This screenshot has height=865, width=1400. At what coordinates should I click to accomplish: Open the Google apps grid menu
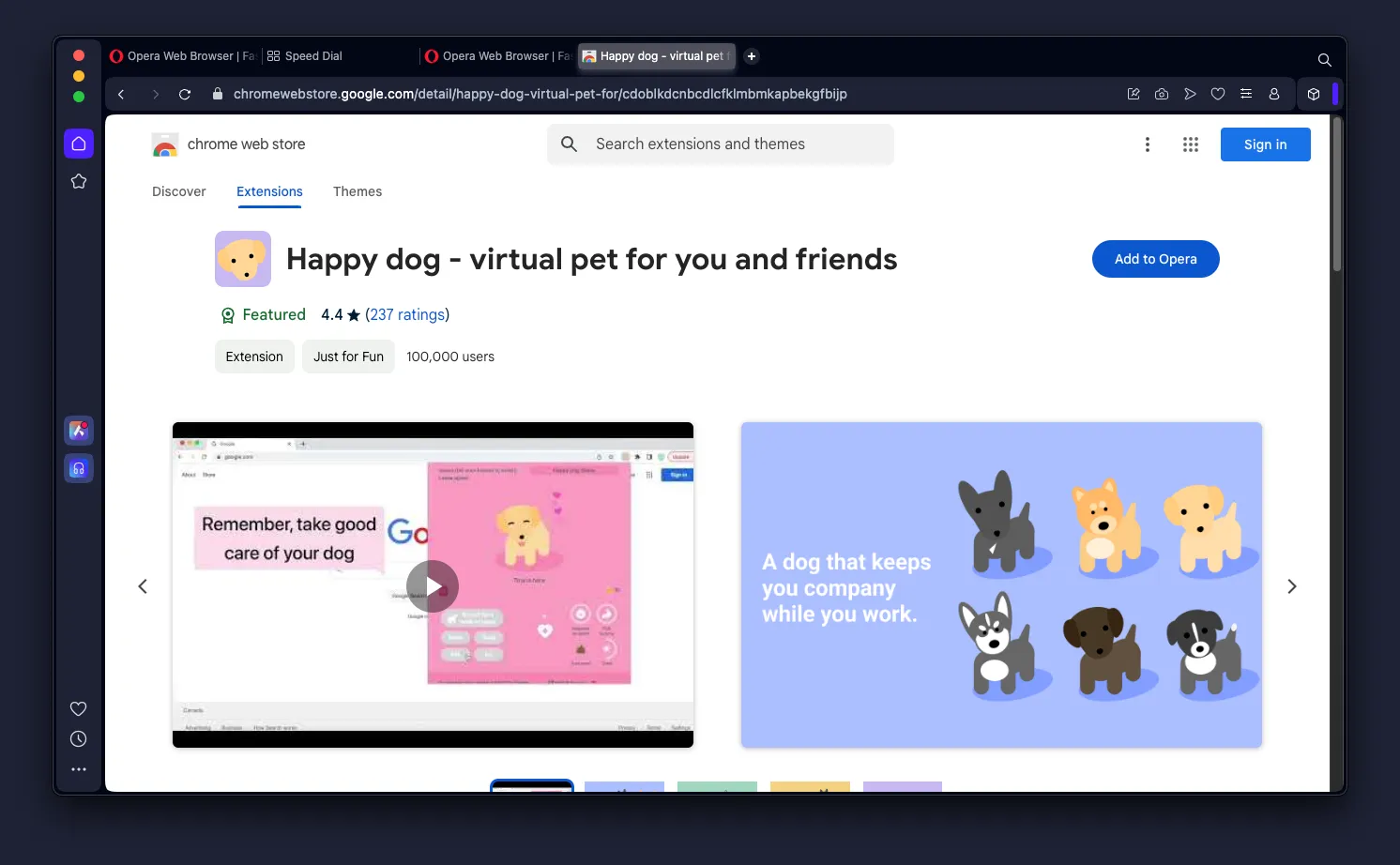click(1190, 144)
